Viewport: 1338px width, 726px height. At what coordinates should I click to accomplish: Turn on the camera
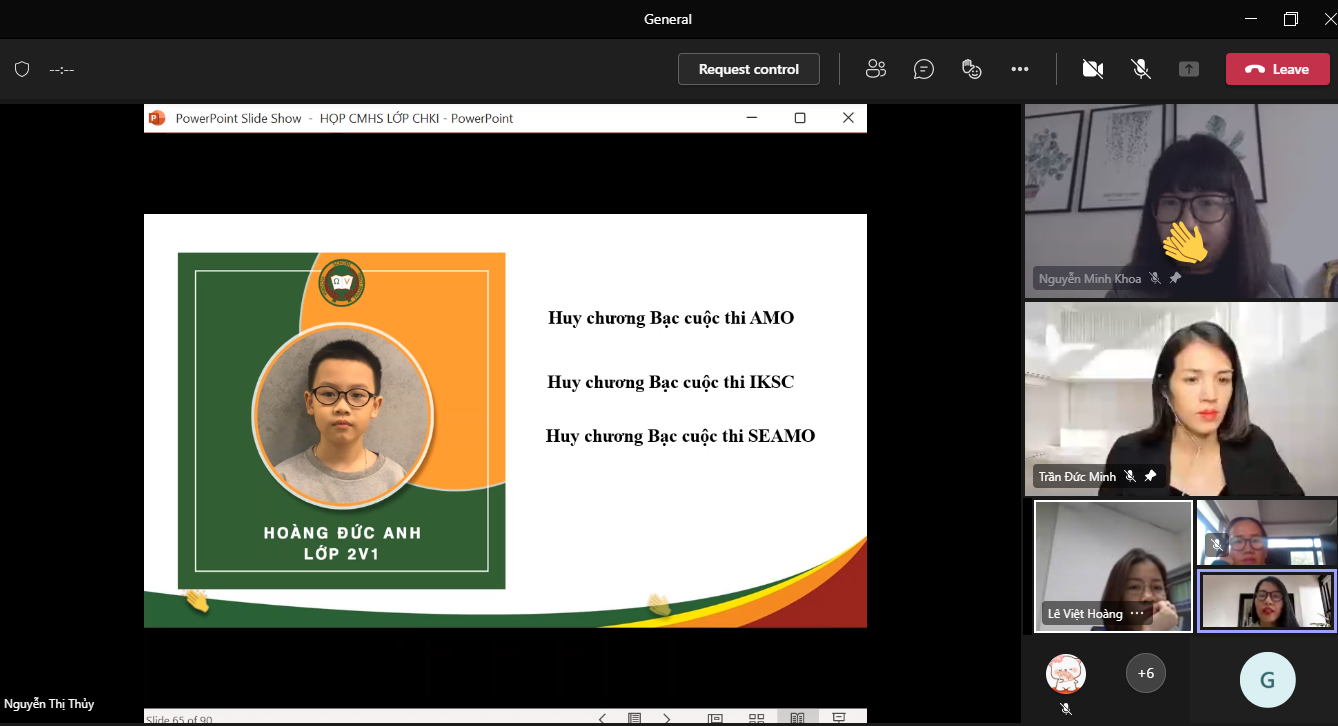[1092, 69]
